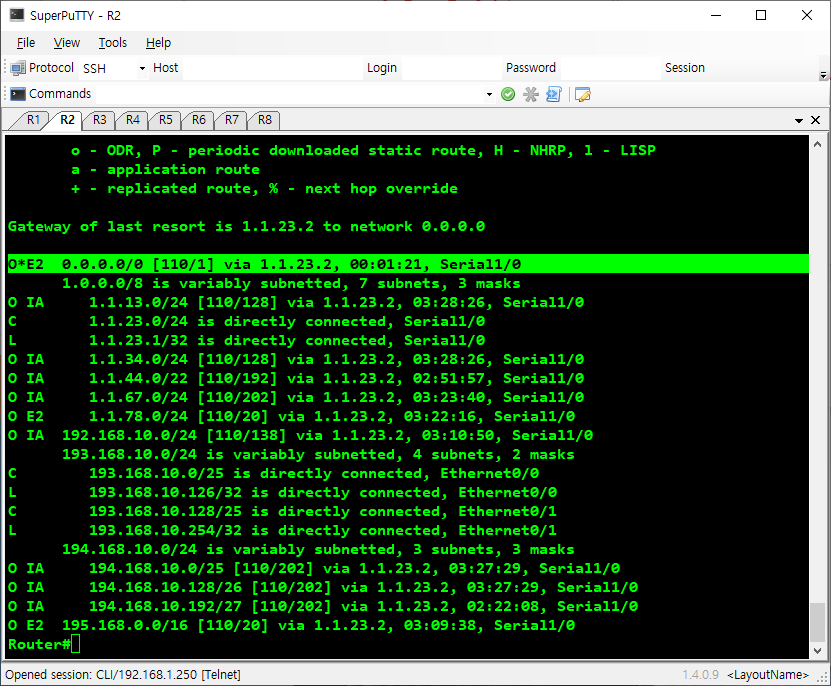Click the 193.168.10.126/32 local route line
The image size is (831, 686).
coord(282,492)
